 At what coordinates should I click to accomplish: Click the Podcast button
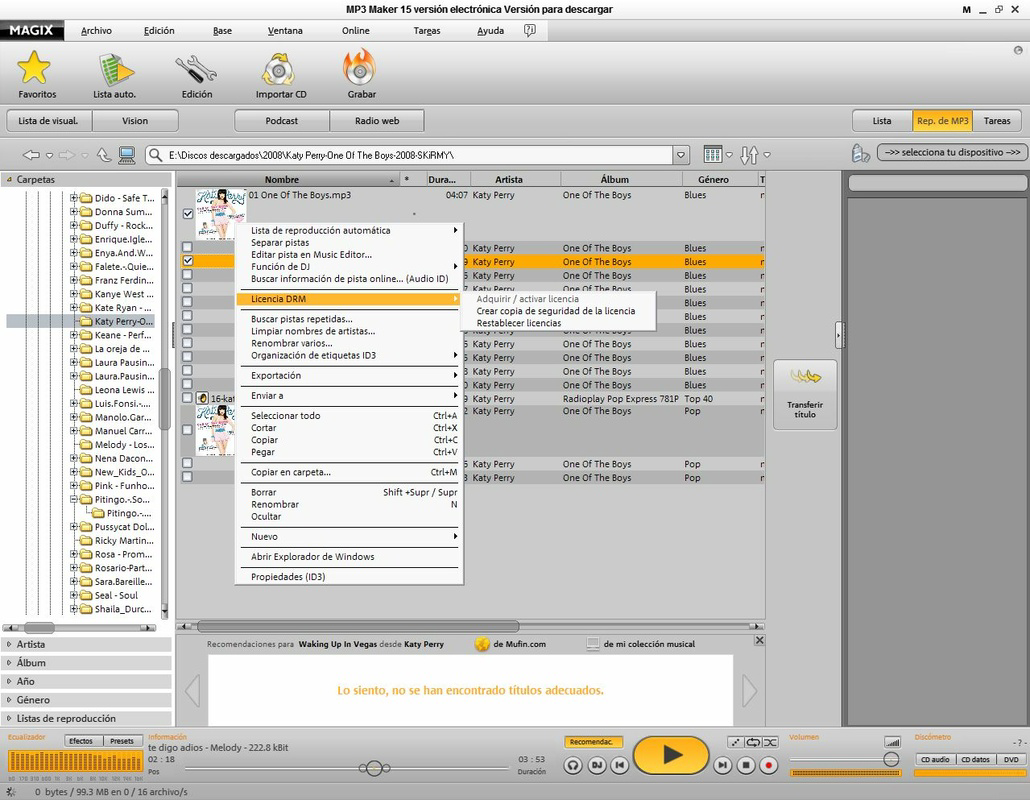point(282,121)
